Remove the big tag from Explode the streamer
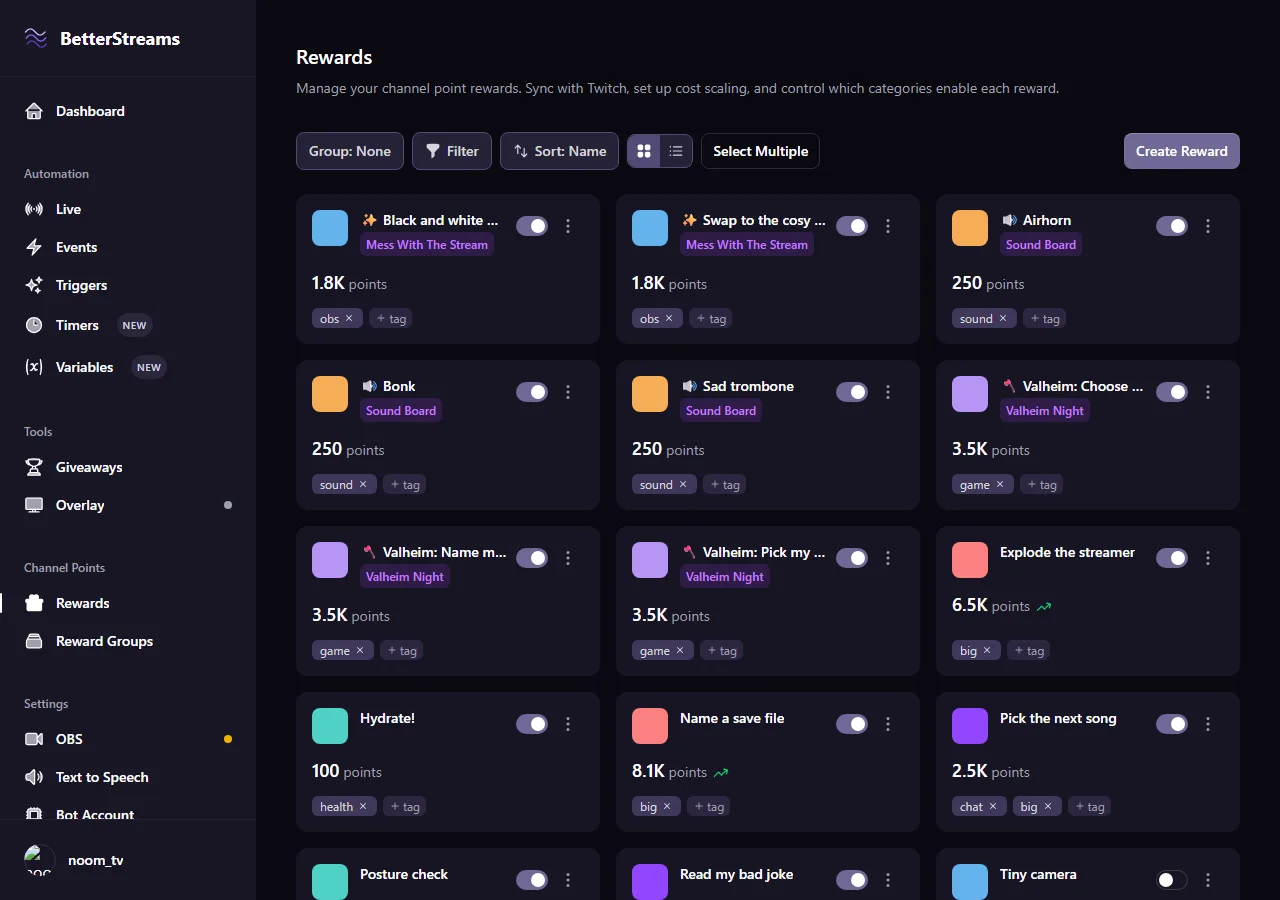The image size is (1280, 900). tap(987, 651)
